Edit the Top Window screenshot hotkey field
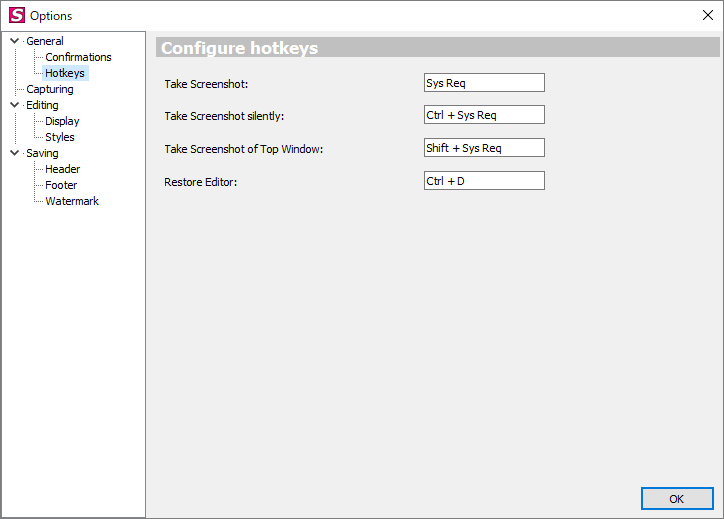 [x=484, y=148]
